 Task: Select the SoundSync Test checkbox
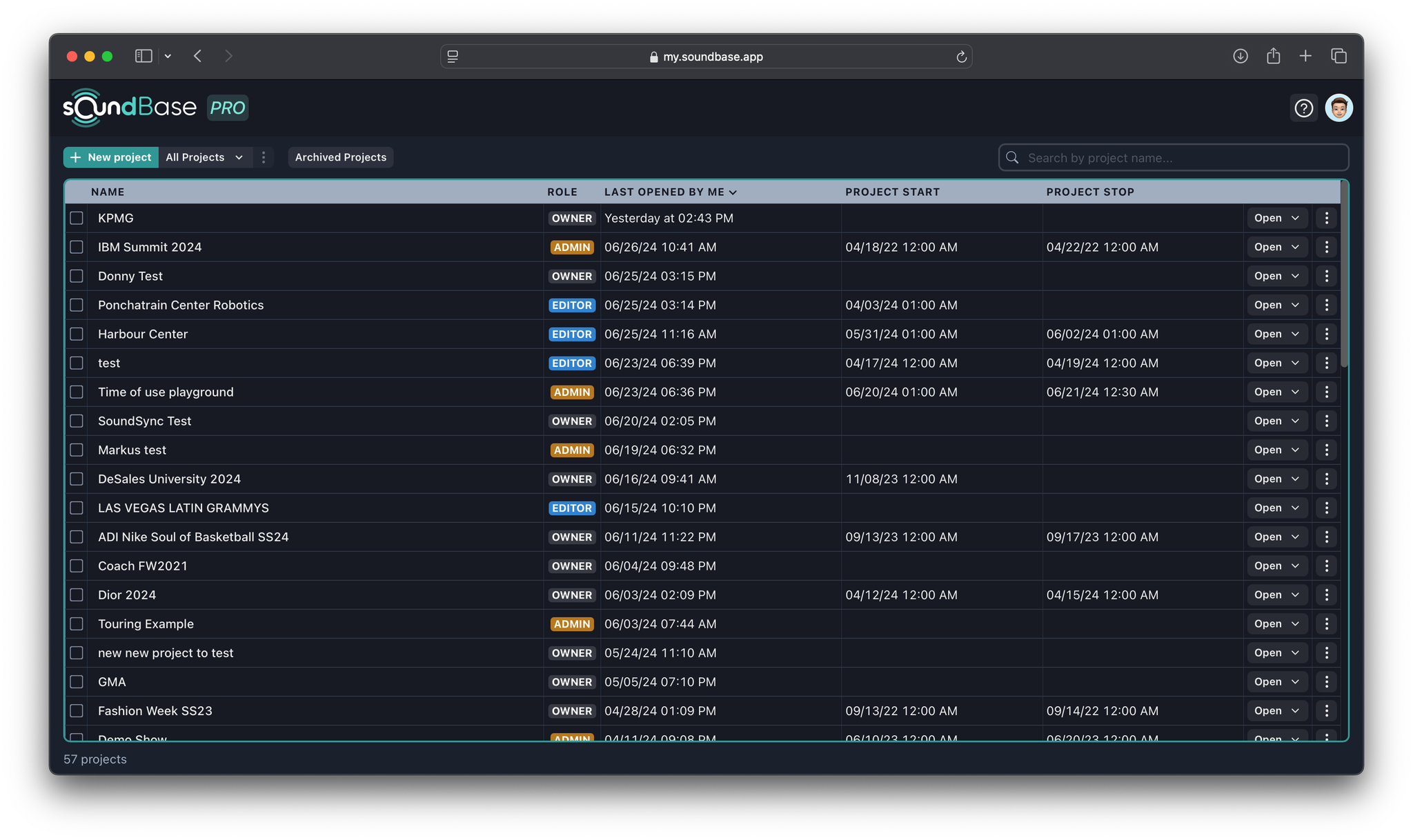tap(77, 421)
